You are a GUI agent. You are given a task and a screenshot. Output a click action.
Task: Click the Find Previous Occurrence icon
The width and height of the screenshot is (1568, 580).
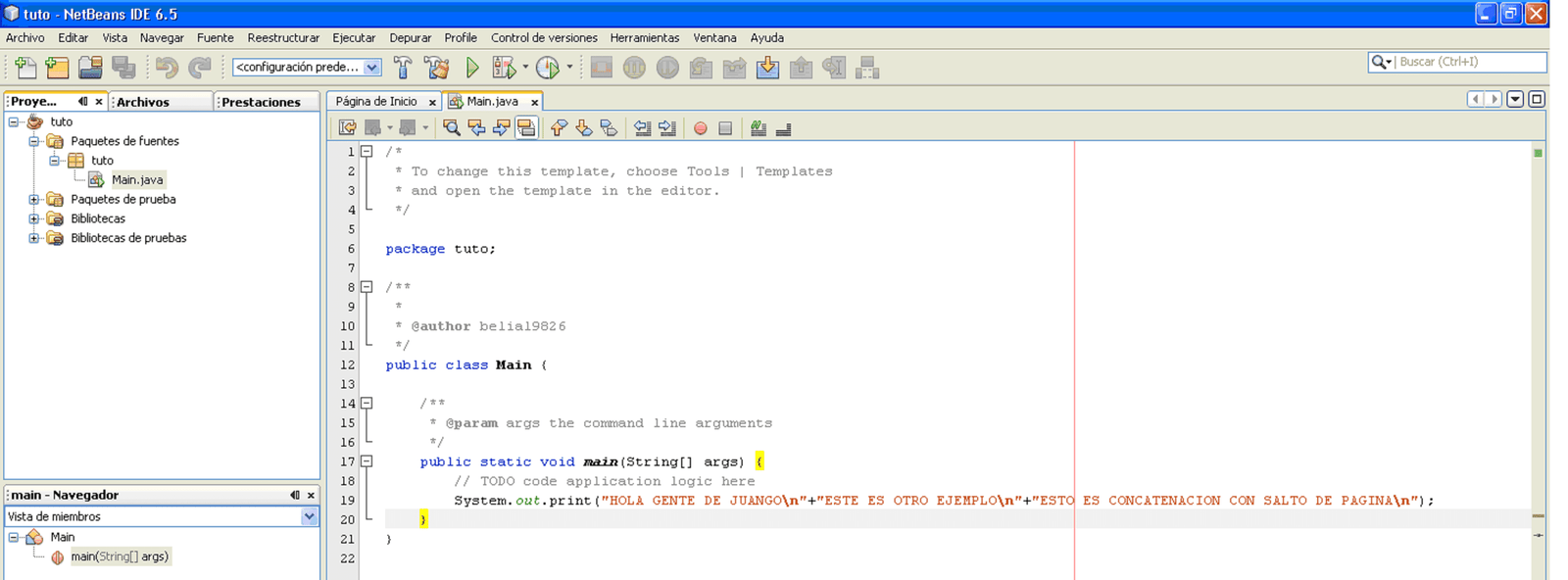coord(477,127)
